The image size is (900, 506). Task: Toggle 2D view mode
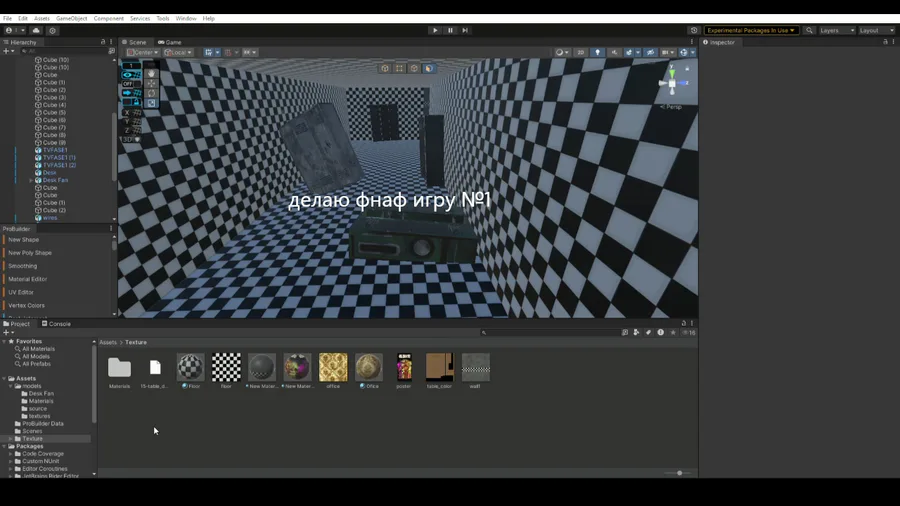pos(580,52)
